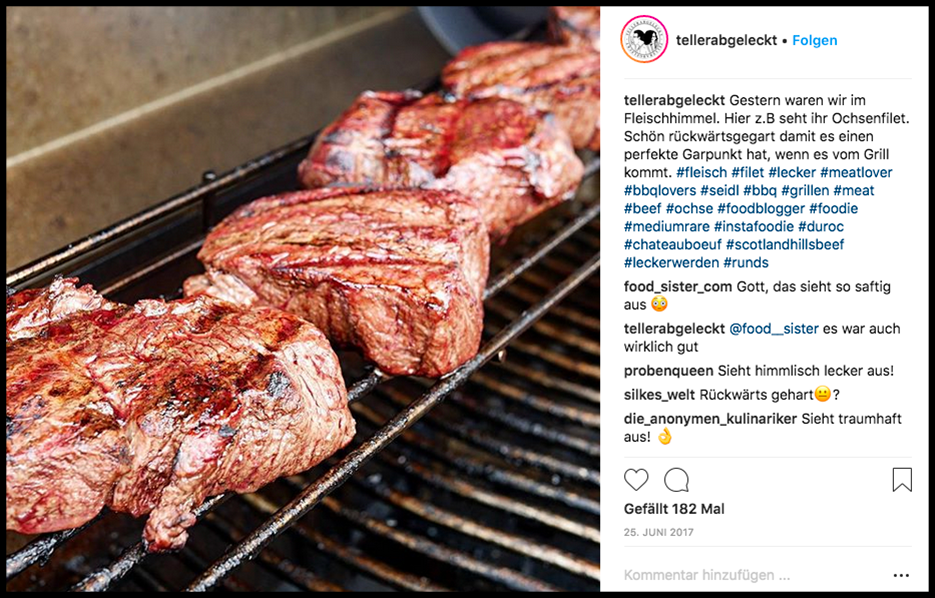Open tellerabgeleckt username in the header
This screenshot has width=935, height=598.
click(726, 41)
